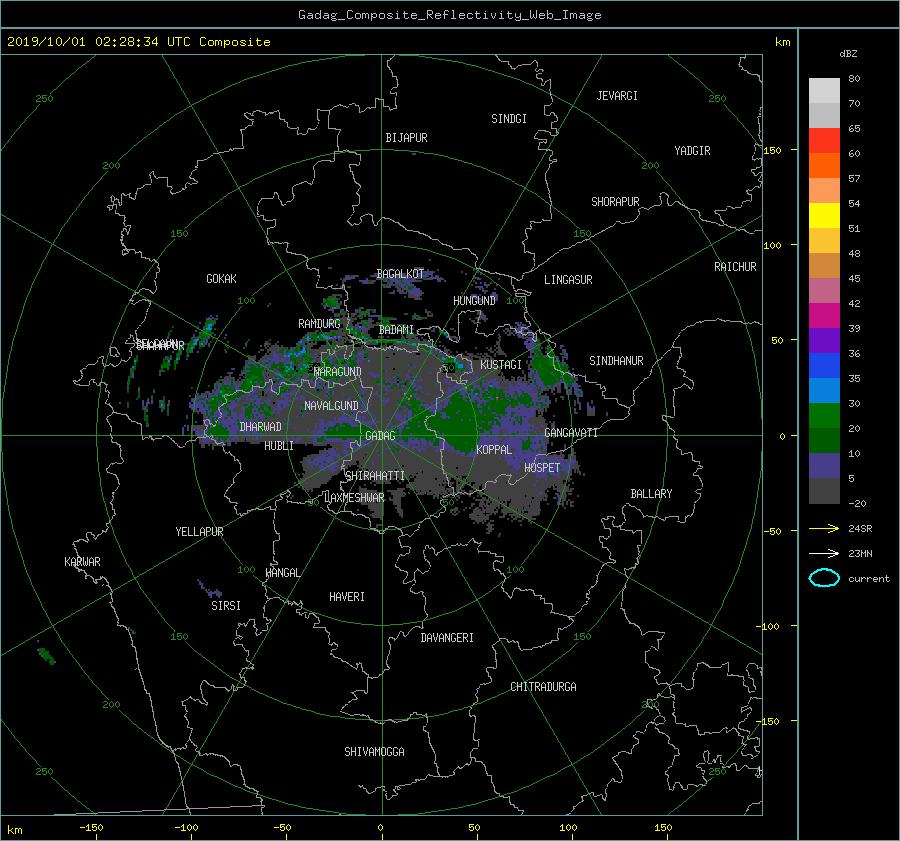Viewport: 900px width, 841px height.
Task: Click the 57 dBZ legend value
Action: [x=854, y=179]
